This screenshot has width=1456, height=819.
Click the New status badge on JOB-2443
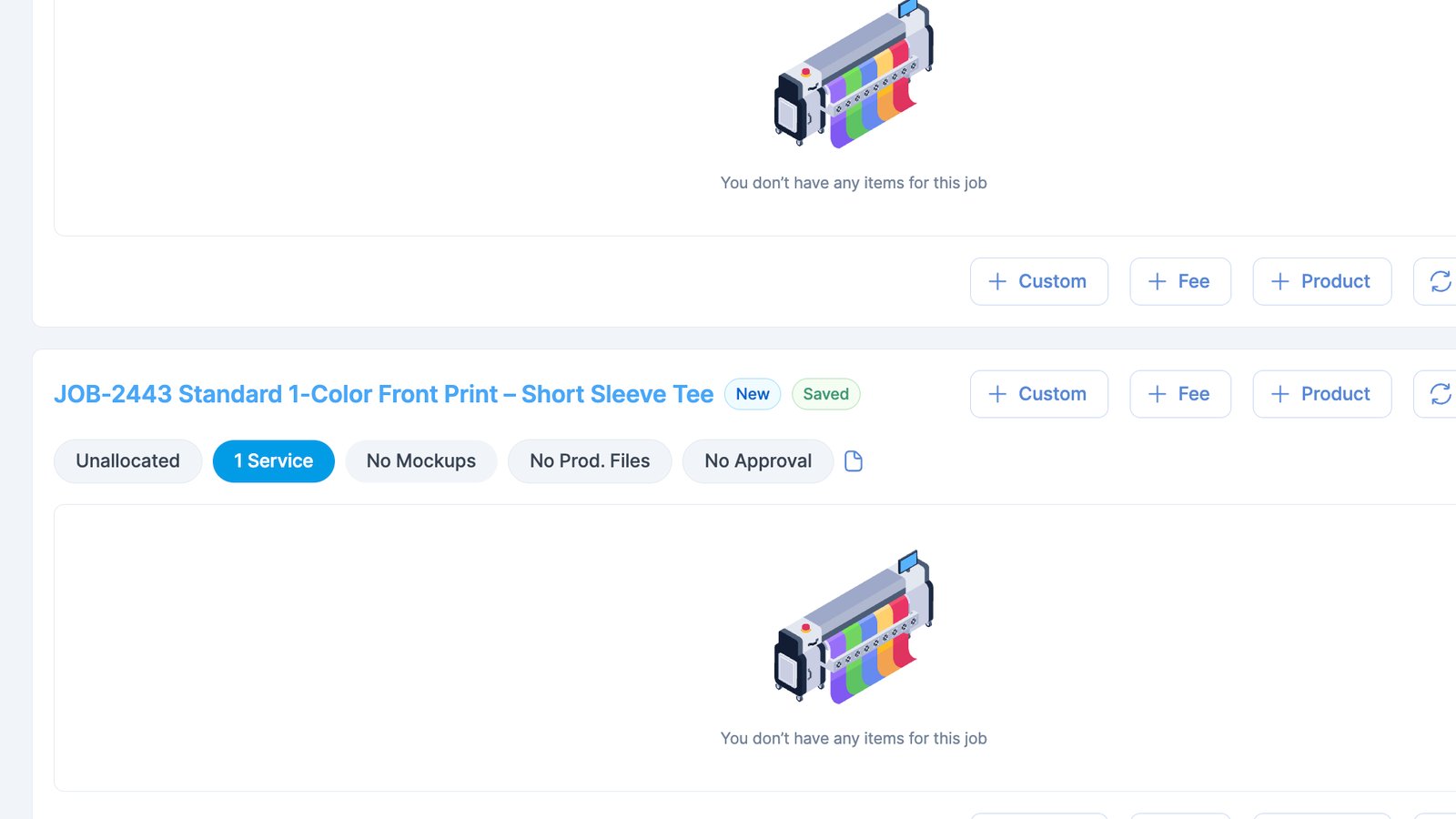click(x=753, y=394)
